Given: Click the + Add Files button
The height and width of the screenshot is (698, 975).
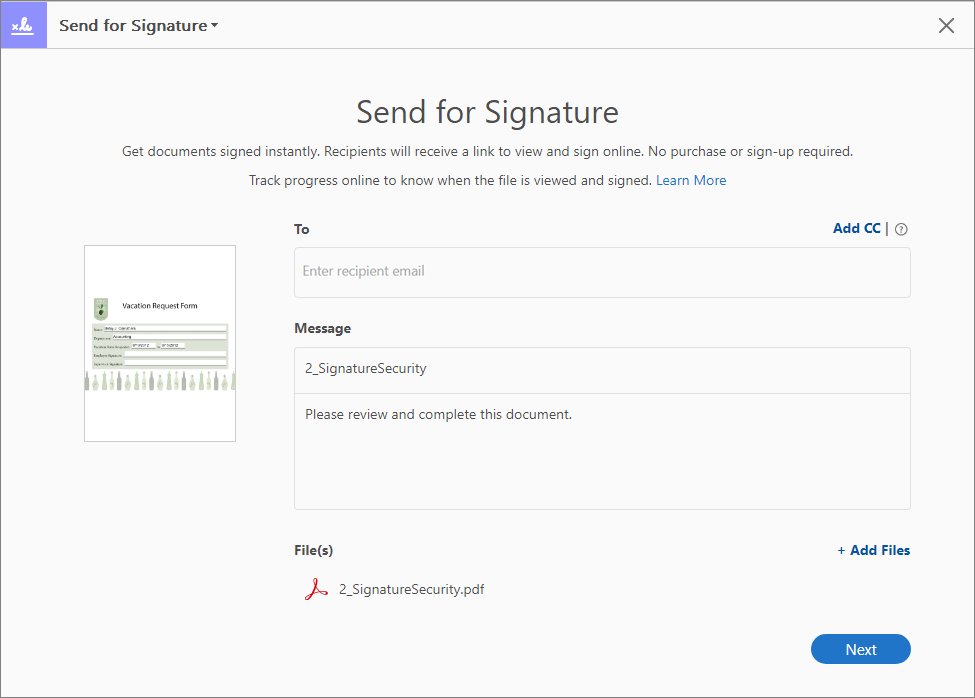Looking at the screenshot, I should [873, 550].
